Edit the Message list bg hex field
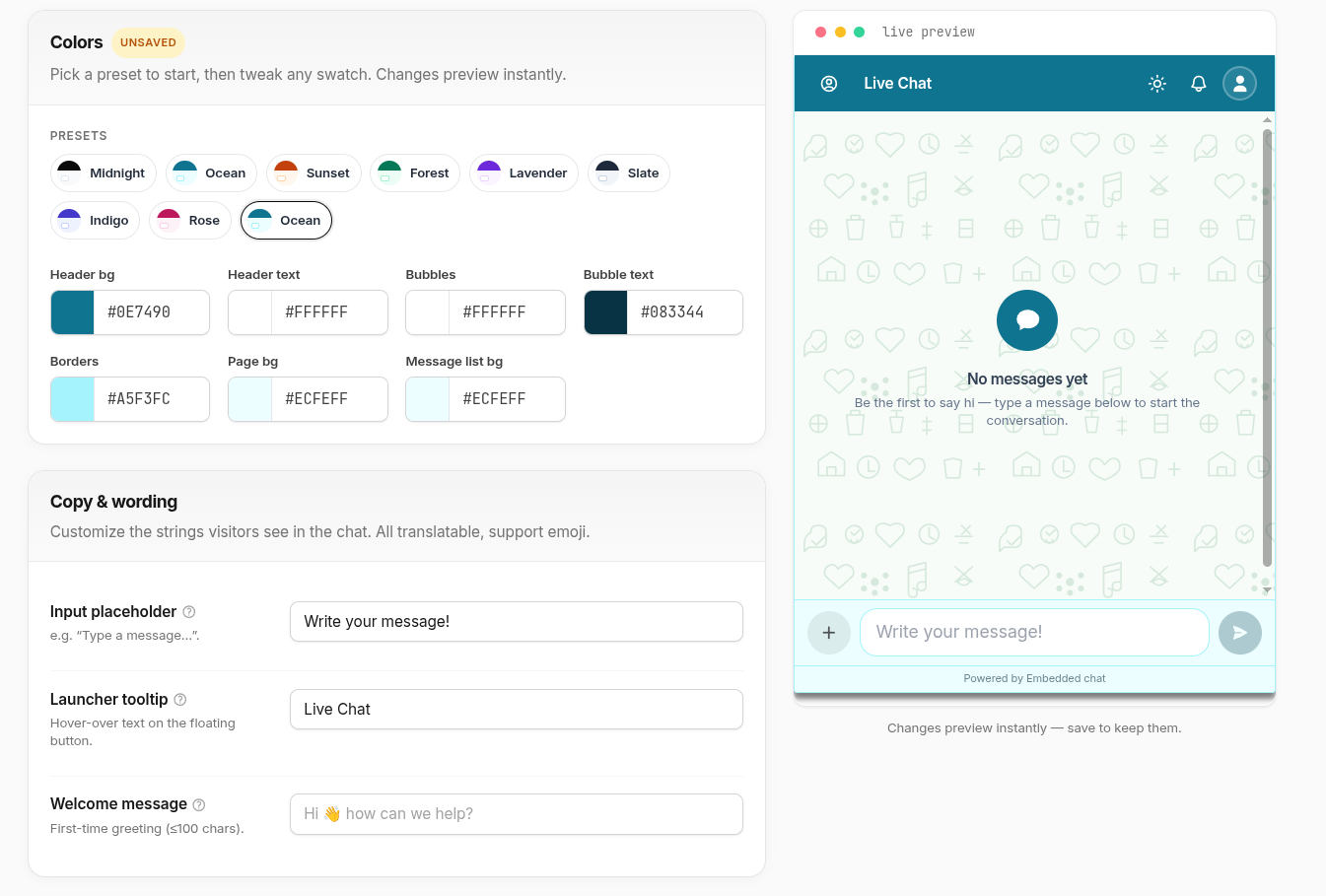Image resolution: width=1326 pixels, height=896 pixels. click(x=507, y=399)
